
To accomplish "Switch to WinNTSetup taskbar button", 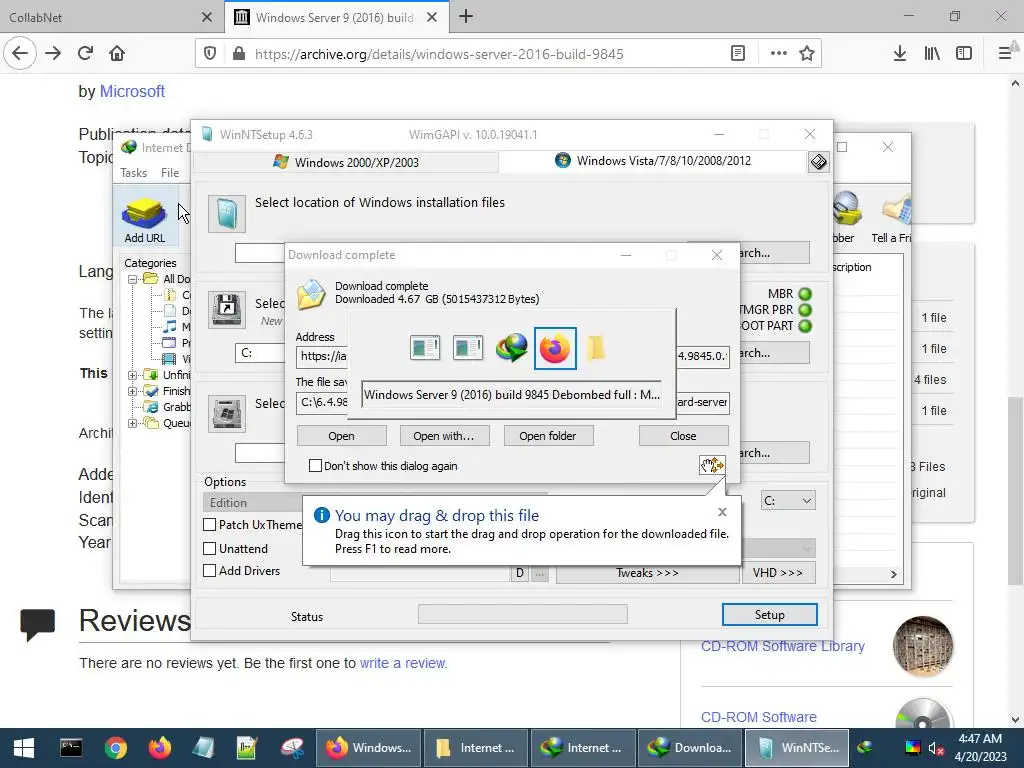I will pyautogui.click(x=796, y=748).
